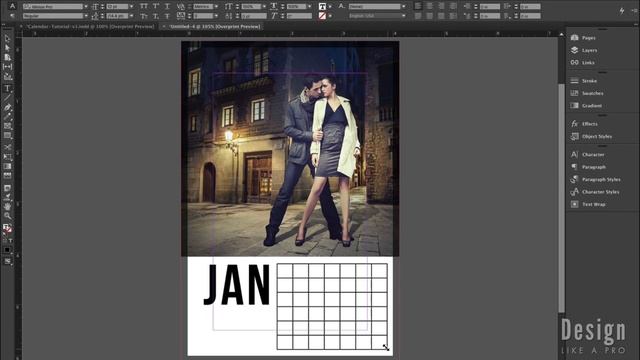640x360 pixels.
Task: Toggle Strikethrough formatting
Action: (167, 16)
